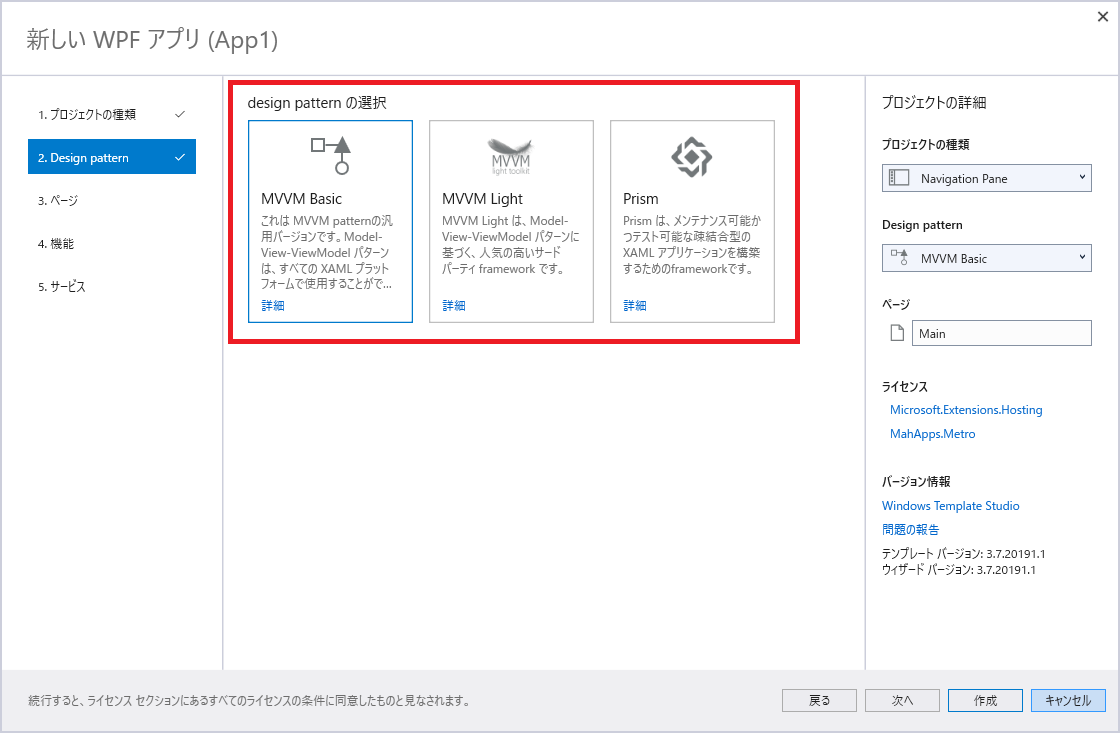Click the design pattern の選択 heading
The width and height of the screenshot is (1120, 733).
317,103
